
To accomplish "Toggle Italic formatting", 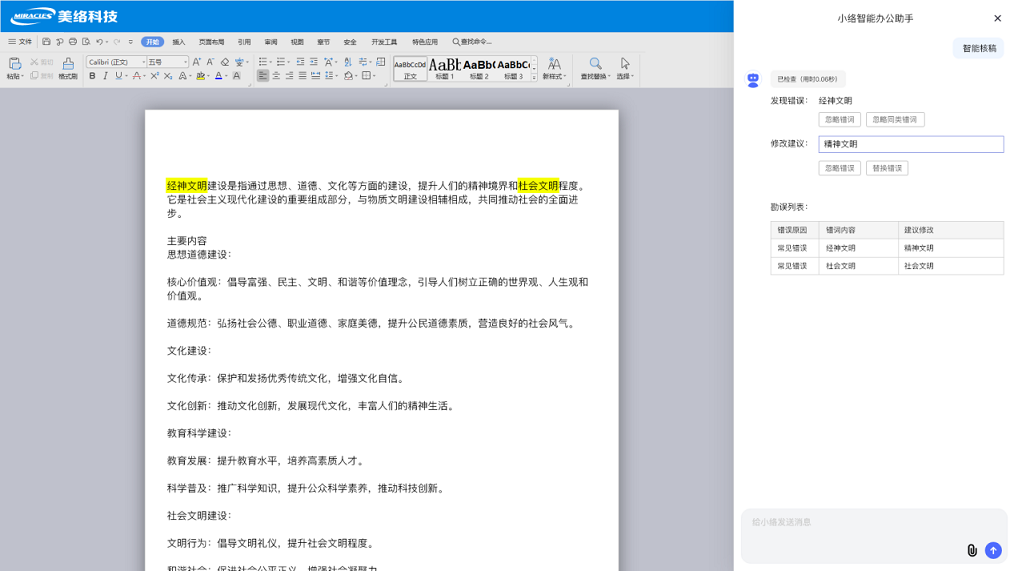I will pyautogui.click(x=105, y=76).
